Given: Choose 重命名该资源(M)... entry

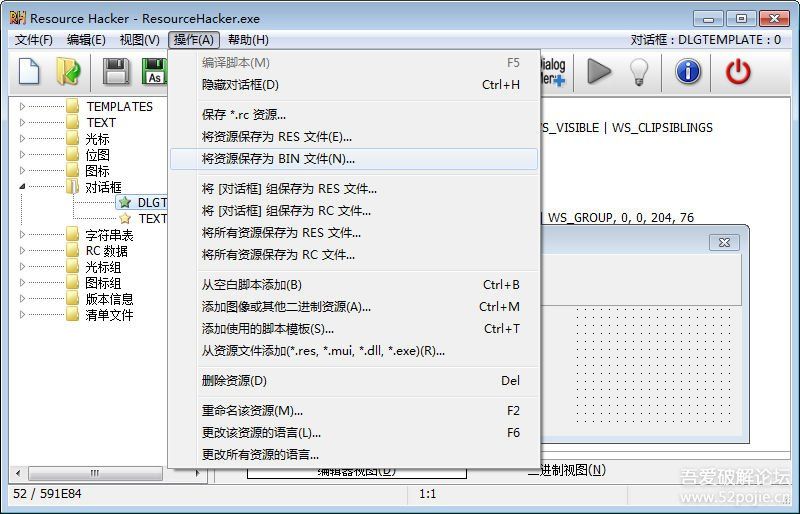Looking at the screenshot, I should click(354, 411).
